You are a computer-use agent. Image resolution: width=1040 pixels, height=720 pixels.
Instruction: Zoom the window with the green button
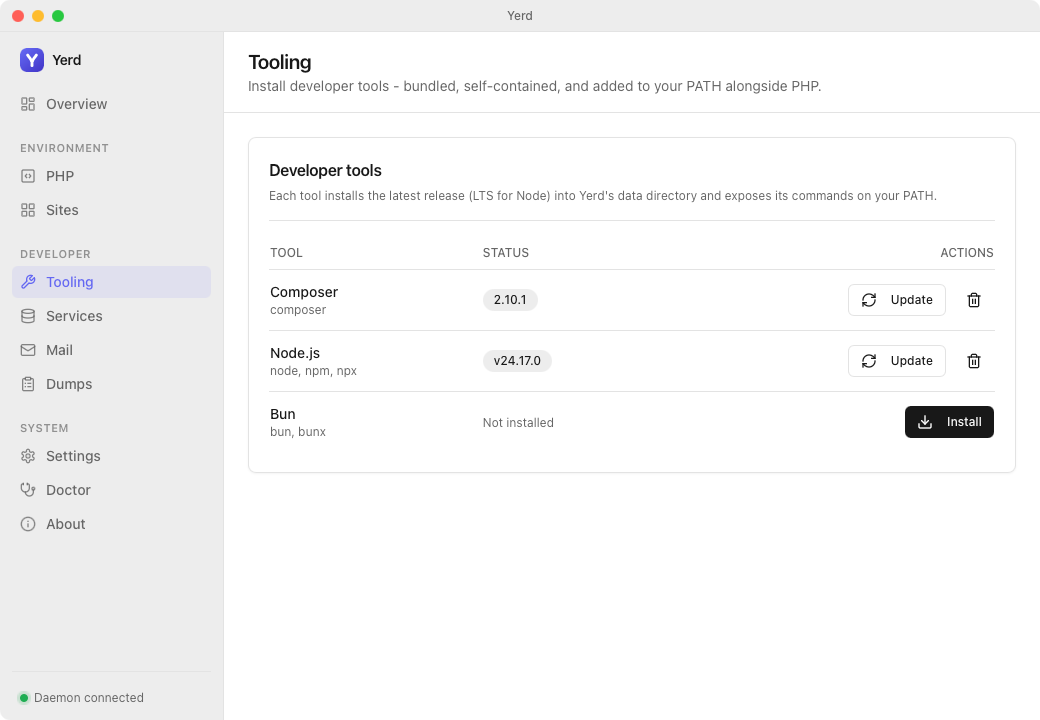click(58, 16)
